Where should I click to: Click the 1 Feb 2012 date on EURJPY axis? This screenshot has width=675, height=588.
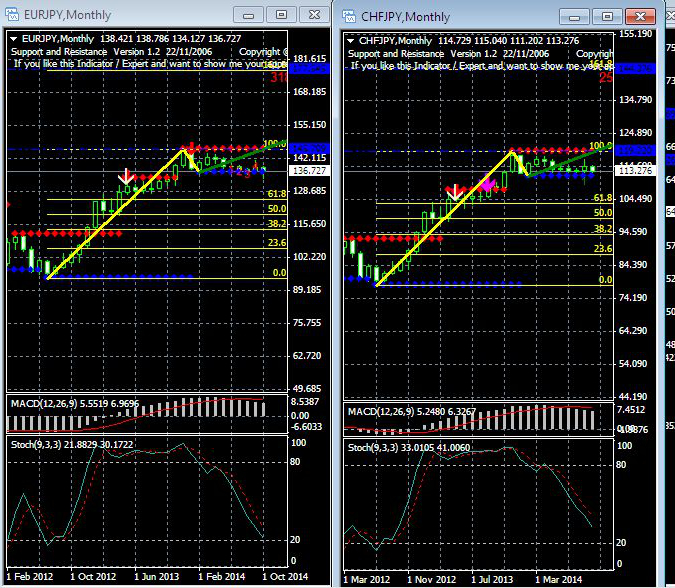30,576
